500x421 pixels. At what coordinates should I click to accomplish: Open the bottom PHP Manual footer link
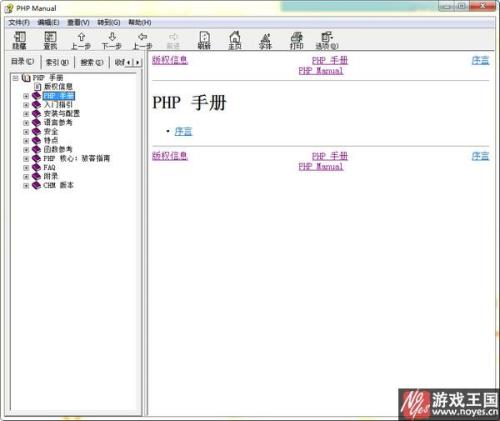(x=321, y=166)
